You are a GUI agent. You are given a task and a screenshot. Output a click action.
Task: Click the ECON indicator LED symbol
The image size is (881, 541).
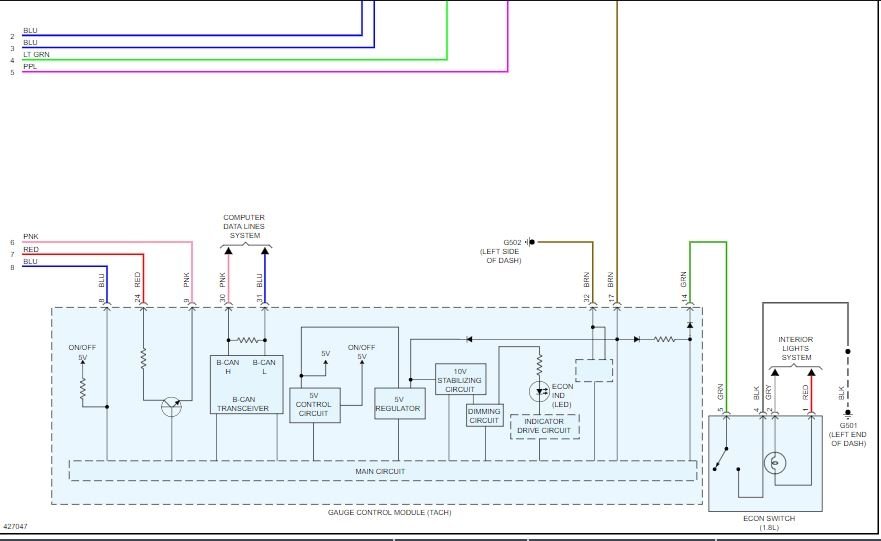tap(539, 391)
